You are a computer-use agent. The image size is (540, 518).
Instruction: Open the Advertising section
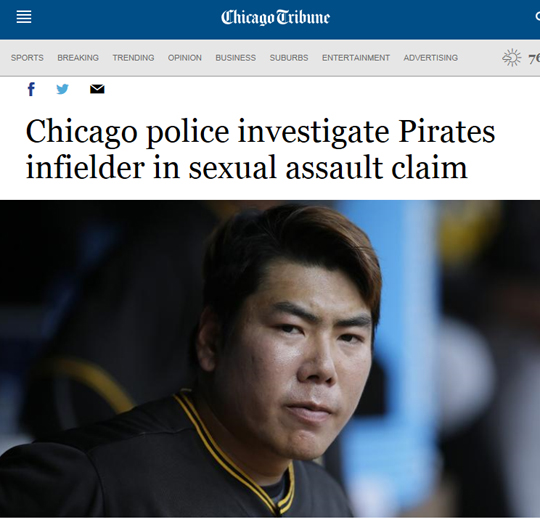[x=430, y=58]
